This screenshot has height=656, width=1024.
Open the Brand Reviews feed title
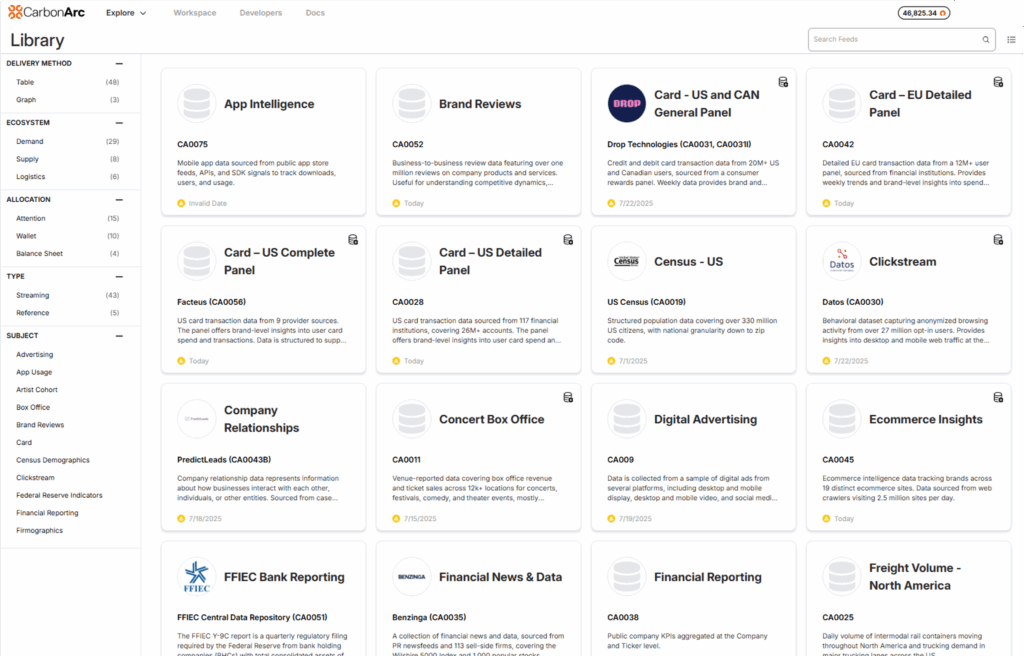point(480,104)
